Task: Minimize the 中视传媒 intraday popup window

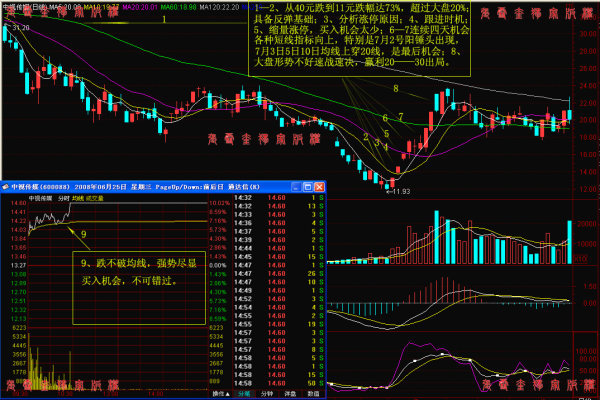Action: tap(296, 187)
